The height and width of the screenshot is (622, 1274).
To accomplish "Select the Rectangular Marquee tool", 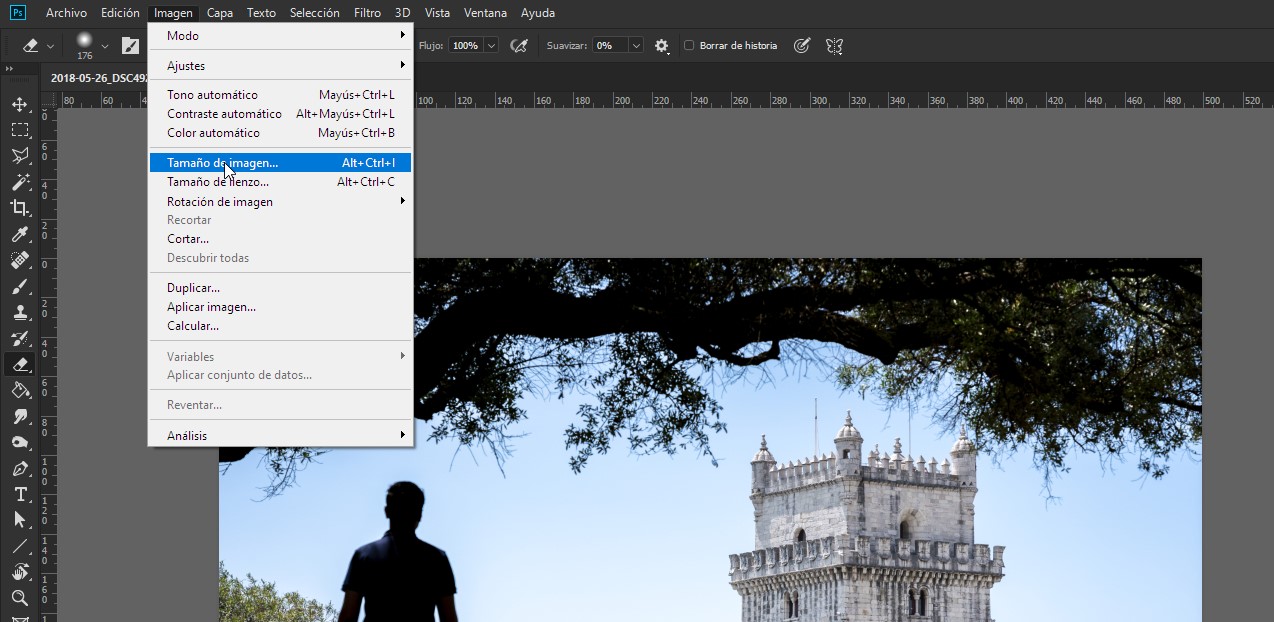I will coord(19,130).
